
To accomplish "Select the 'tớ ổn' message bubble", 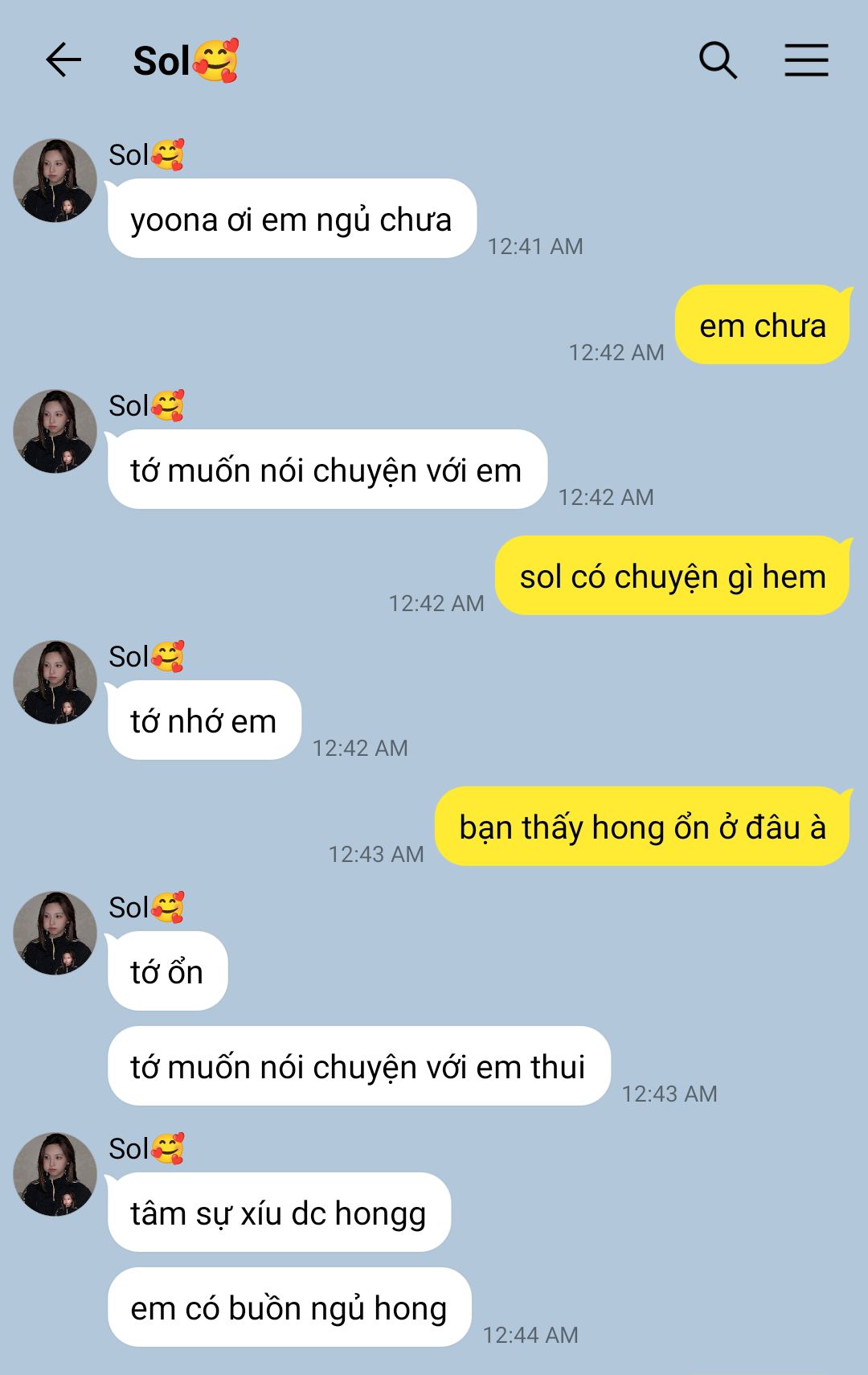I will [167, 971].
